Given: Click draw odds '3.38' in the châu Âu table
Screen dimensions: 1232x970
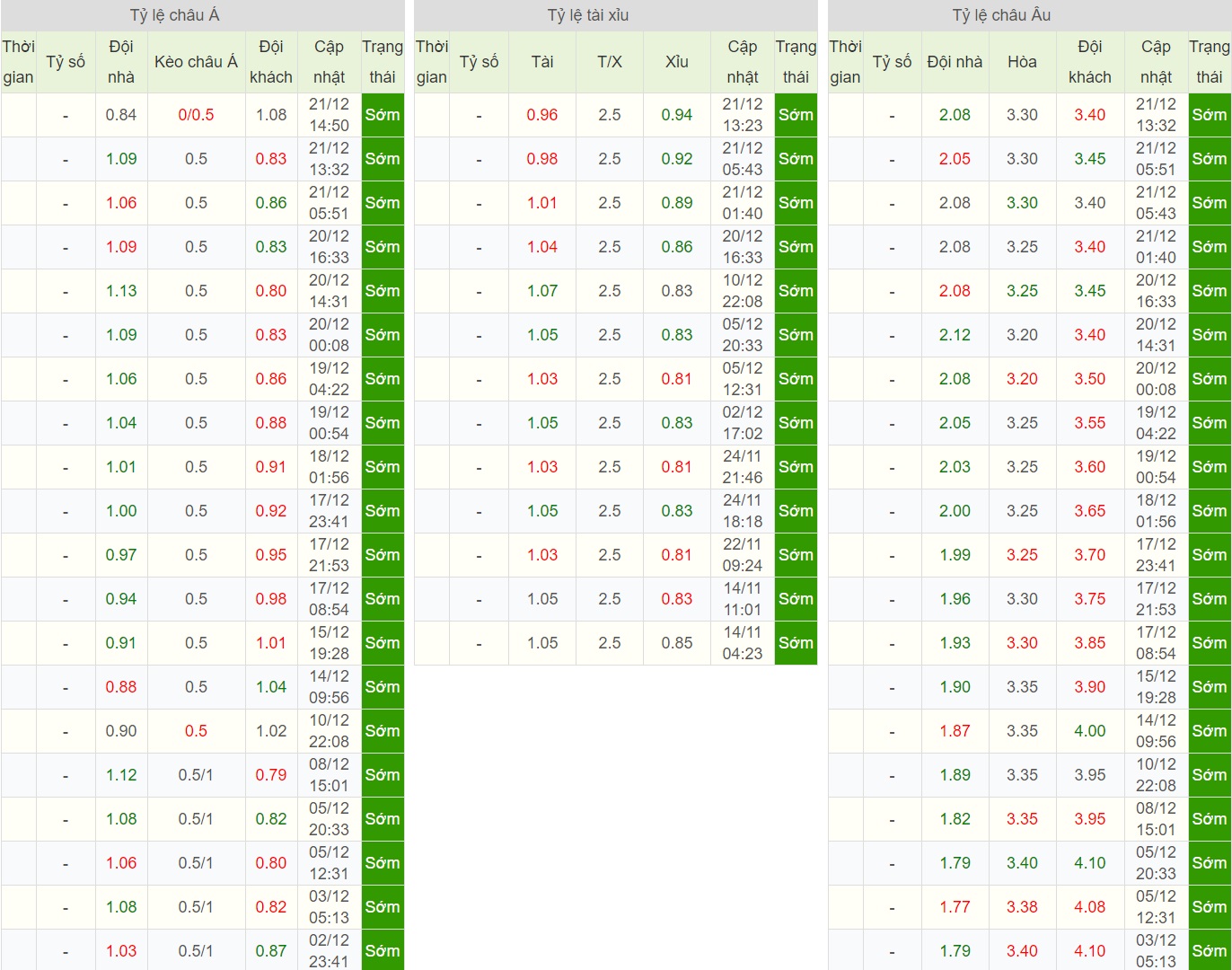Looking at the screenshot, I should (1022, 907).
